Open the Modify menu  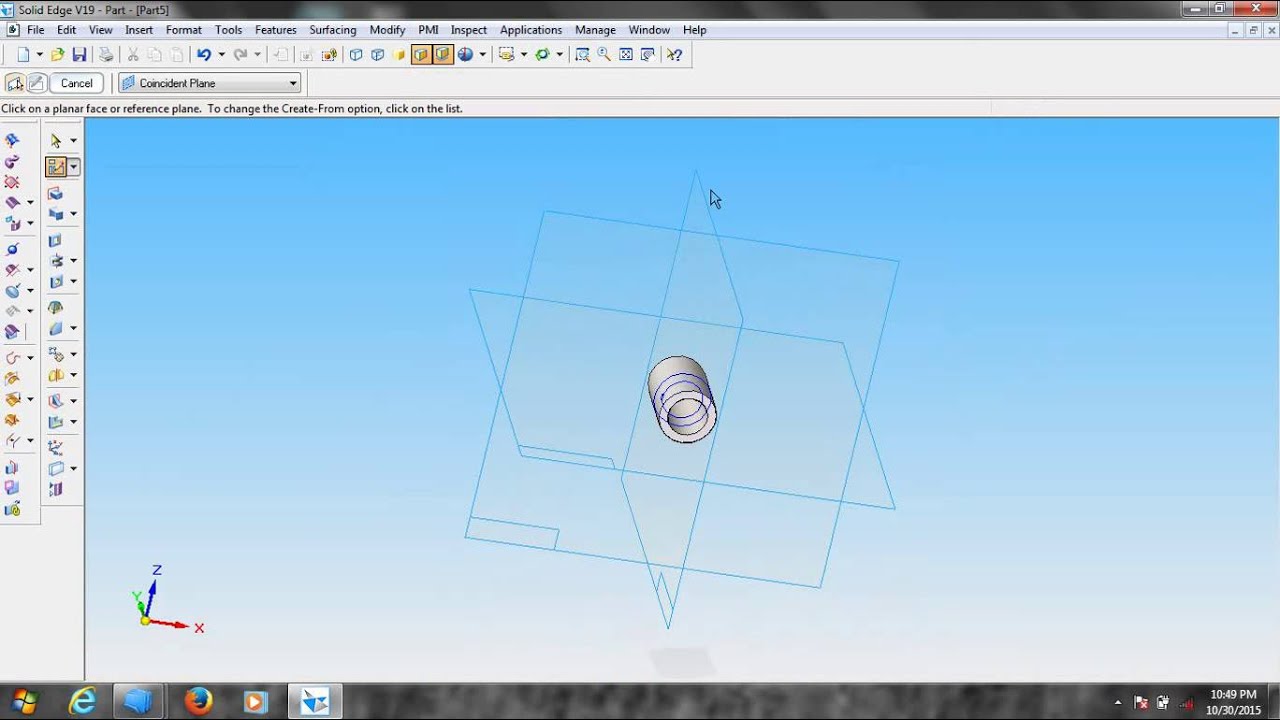pyautogui.click(x=387, y=30)
